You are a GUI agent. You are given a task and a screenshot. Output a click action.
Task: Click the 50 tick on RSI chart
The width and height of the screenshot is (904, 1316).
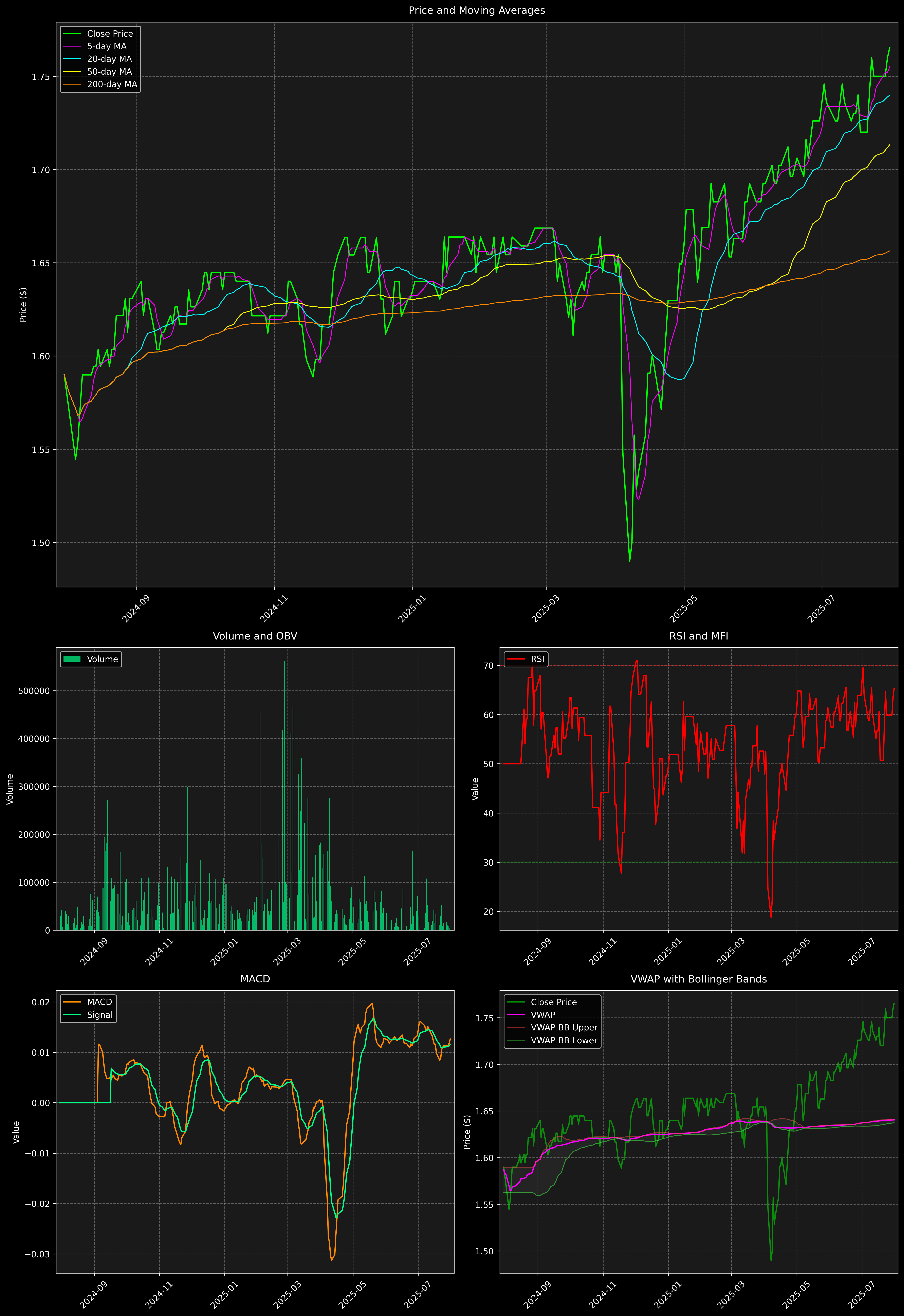489,764
